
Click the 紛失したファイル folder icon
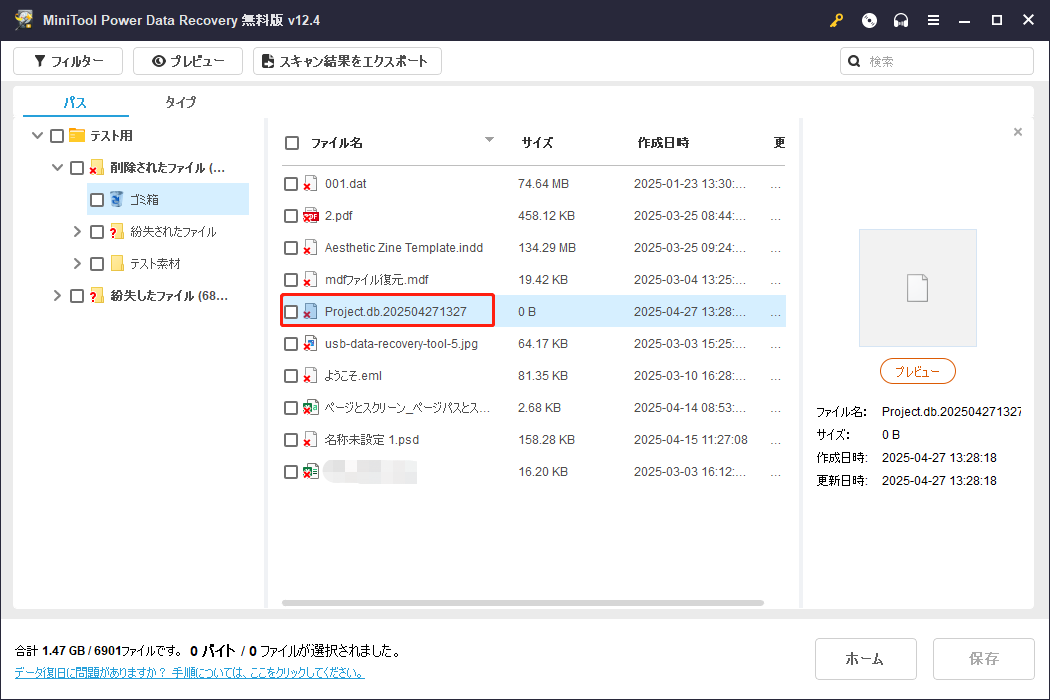coord(96,295)
